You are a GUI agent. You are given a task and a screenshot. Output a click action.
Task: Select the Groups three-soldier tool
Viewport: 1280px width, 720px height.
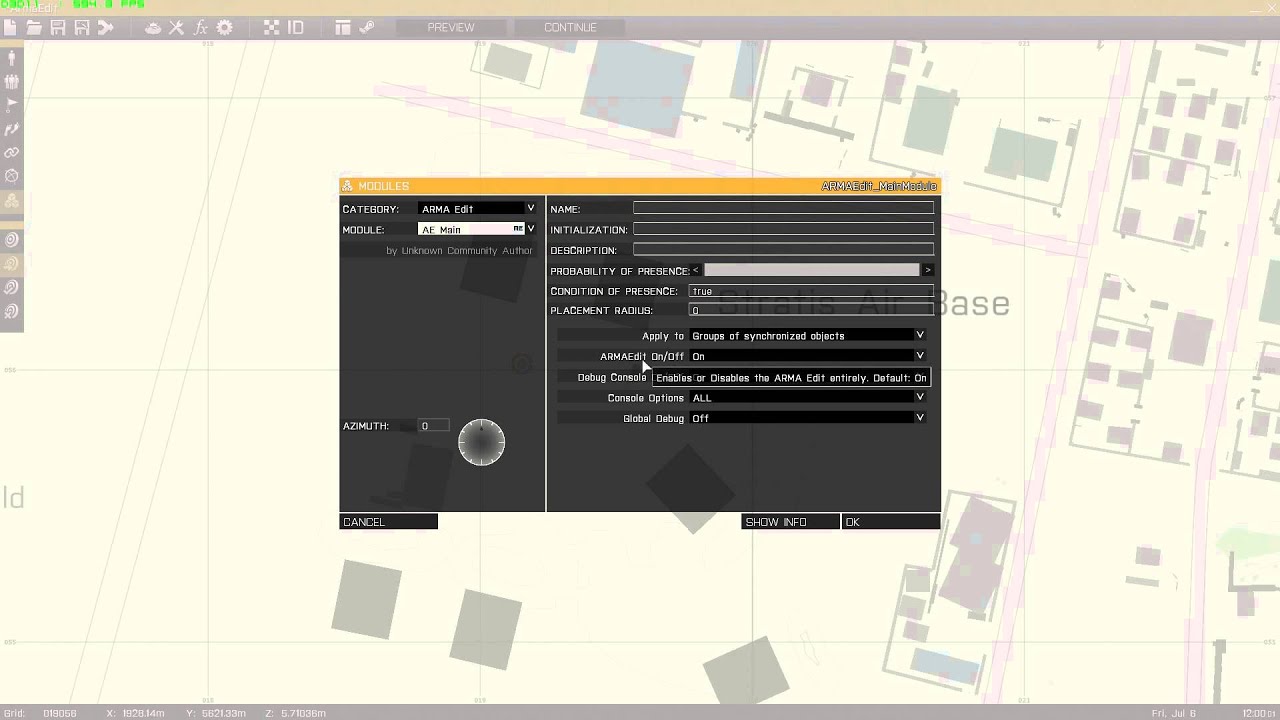[12, 83]
